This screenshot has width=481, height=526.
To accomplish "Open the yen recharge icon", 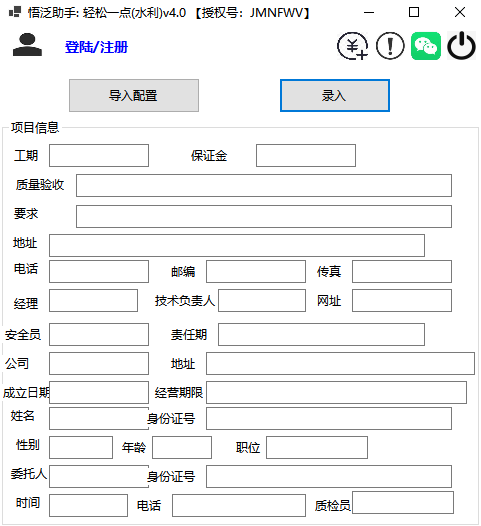I will [x=353, y=46].
